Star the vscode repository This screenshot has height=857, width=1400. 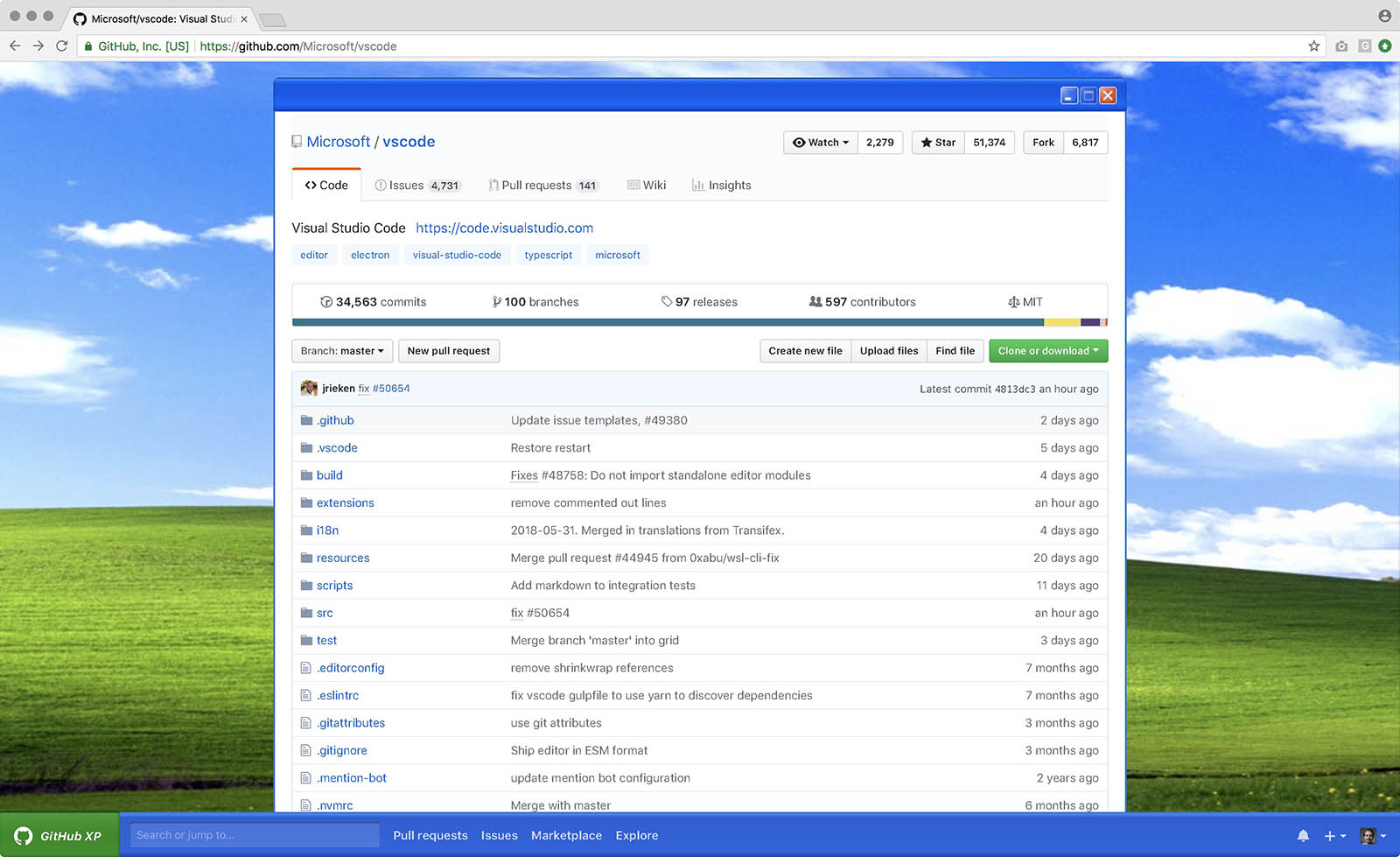click(x=938, y=143)
